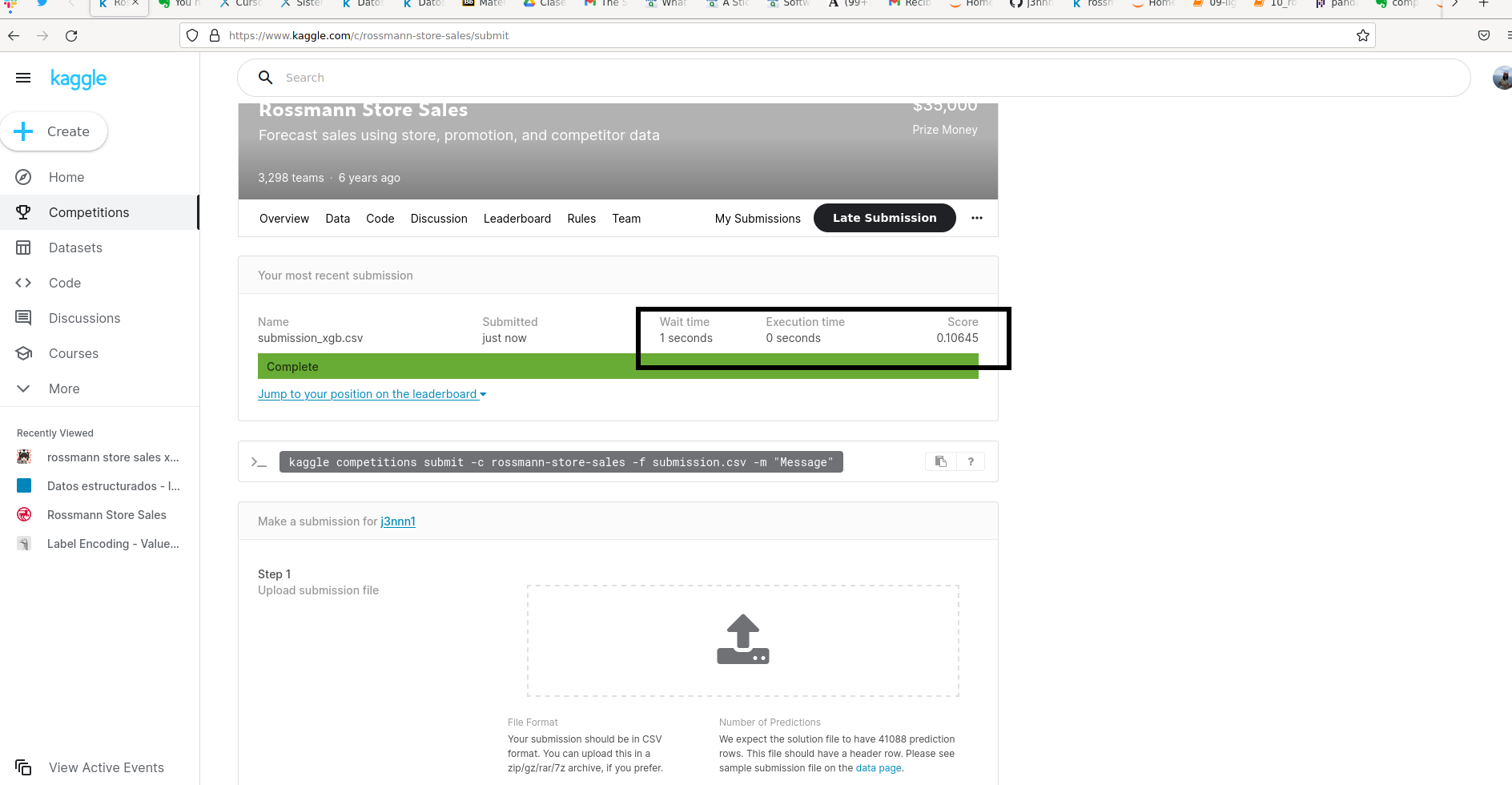
Task: Open the j3nnn1 user link
Action: [x=398, y=521]
